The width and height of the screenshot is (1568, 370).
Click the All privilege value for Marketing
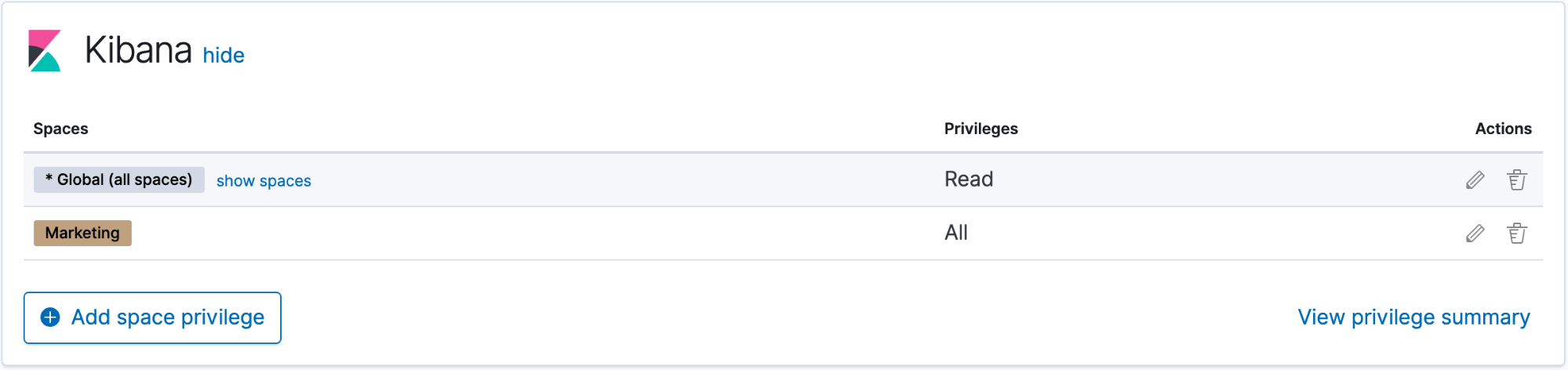956,233
